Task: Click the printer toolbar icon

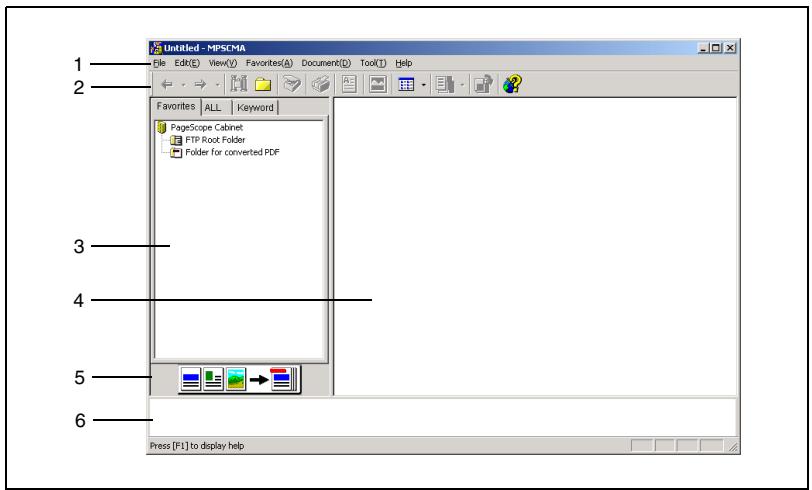Action: coord(321,84)
